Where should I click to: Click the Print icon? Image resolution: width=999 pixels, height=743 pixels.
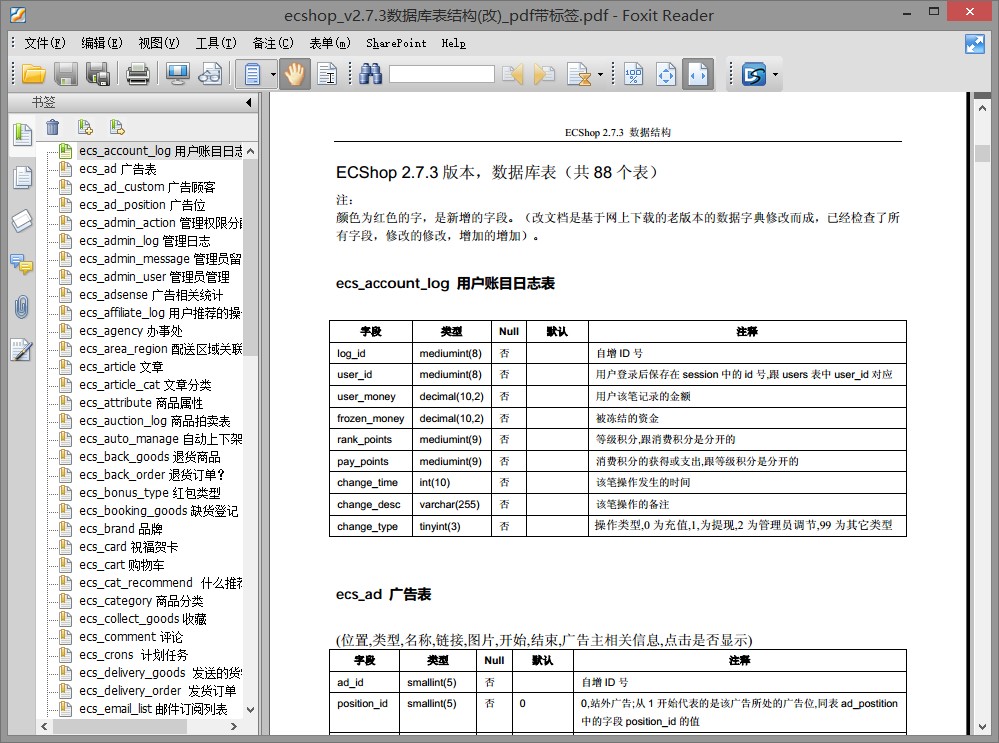138,75
